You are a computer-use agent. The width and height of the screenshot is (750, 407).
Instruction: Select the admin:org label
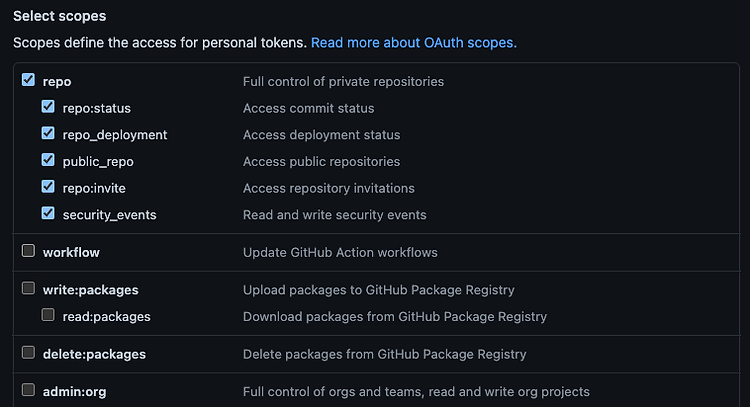[x=75, y=392]
